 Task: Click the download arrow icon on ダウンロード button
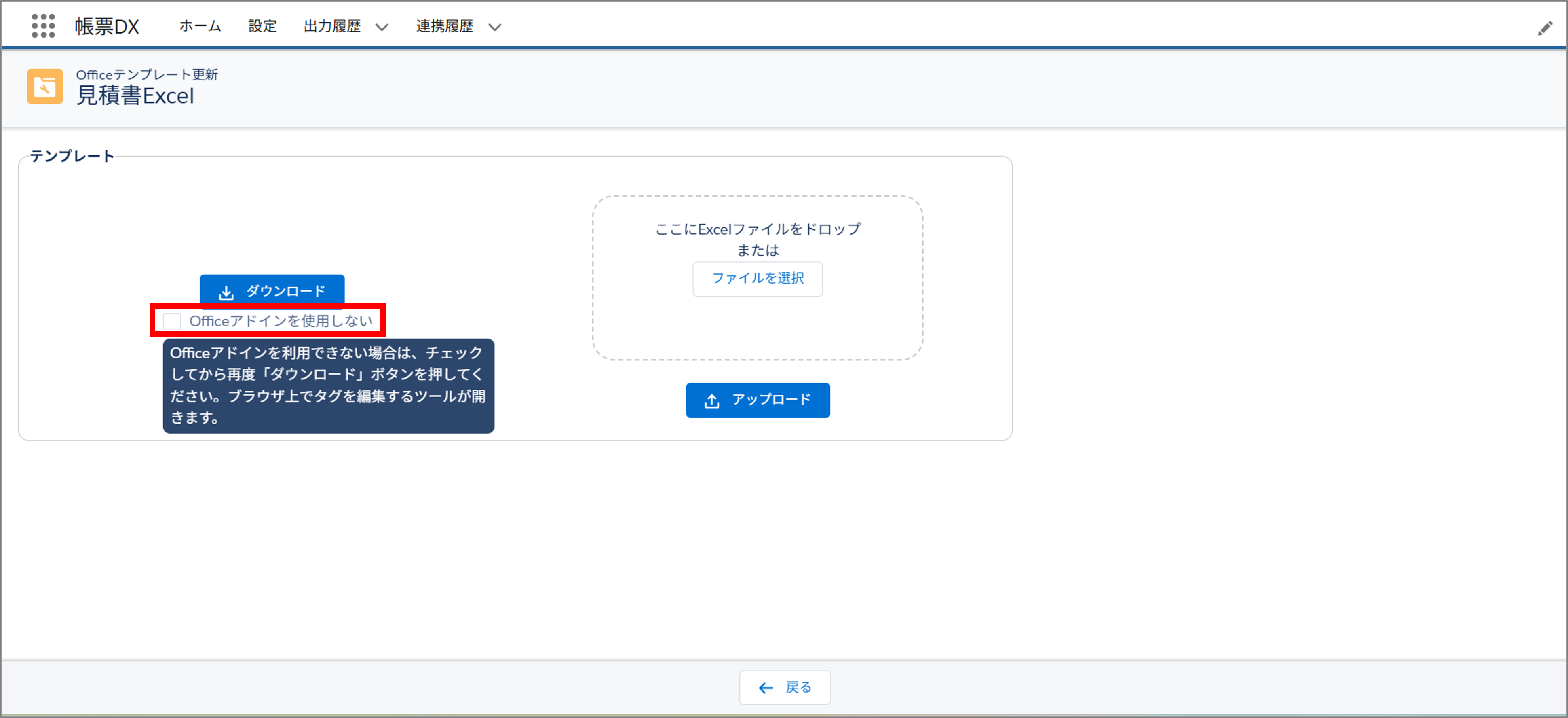click(x=227, y=291)
